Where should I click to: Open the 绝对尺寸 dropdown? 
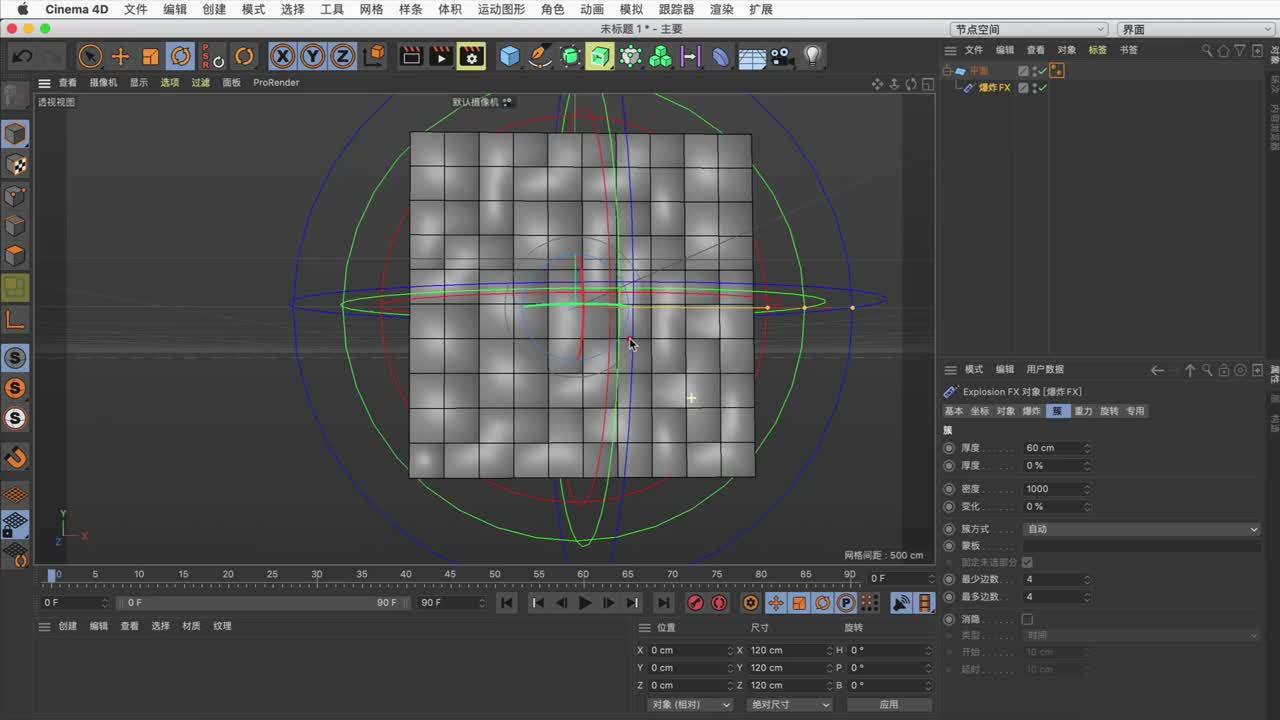(x=789, y=705)
